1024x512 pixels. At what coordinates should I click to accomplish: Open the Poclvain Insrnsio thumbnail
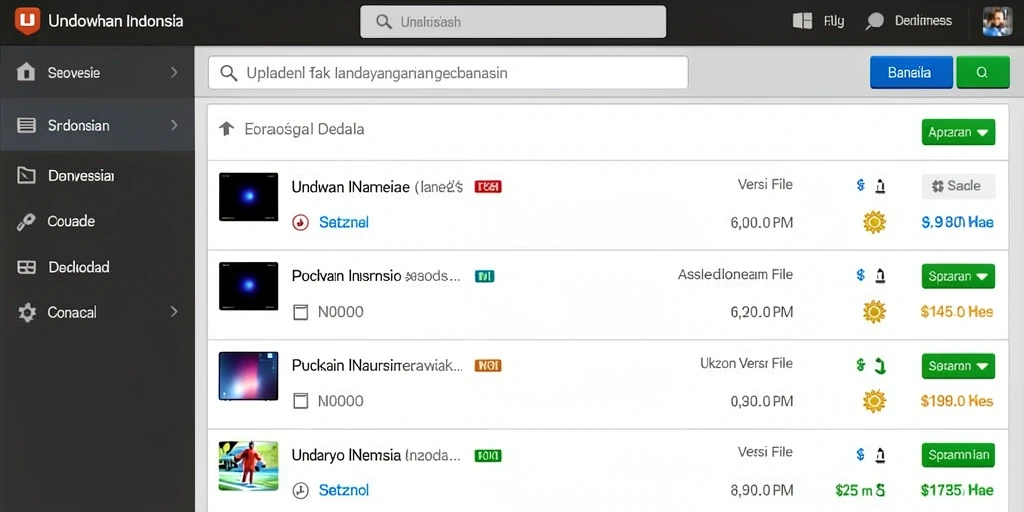tap(248, 285)
